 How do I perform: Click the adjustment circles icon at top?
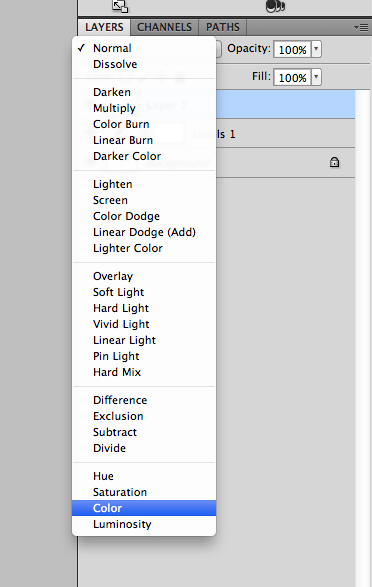(x=275, y=6)
